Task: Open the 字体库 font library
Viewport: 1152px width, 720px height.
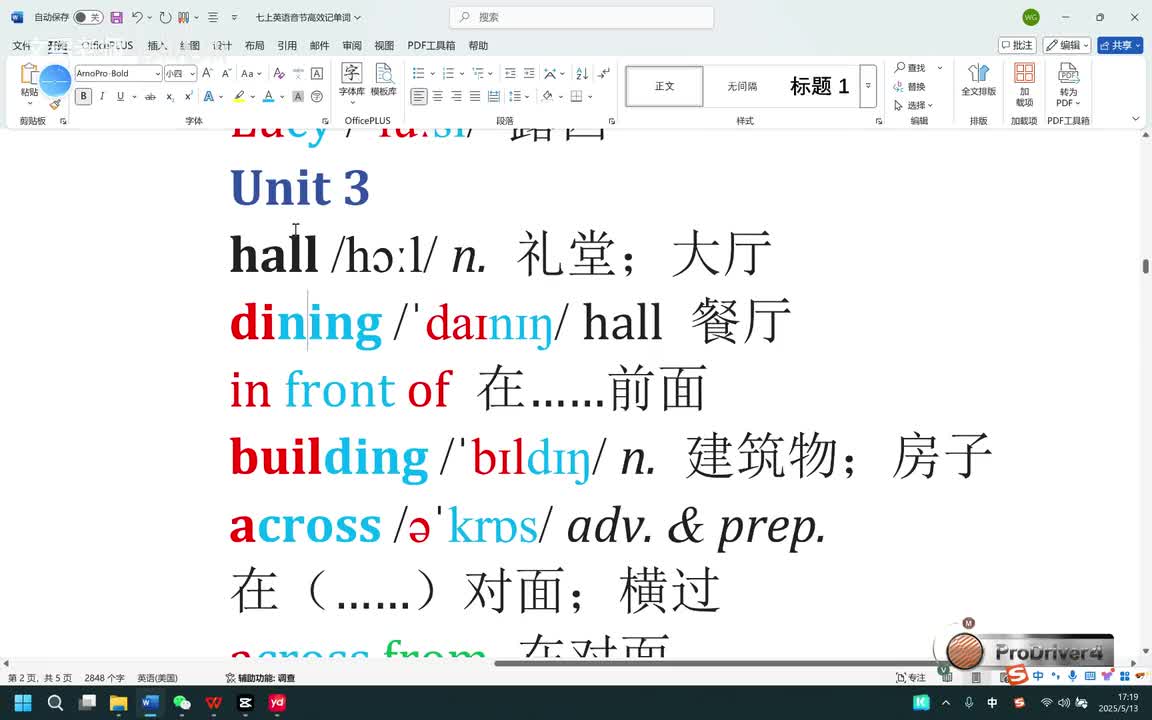Action: 351,79
